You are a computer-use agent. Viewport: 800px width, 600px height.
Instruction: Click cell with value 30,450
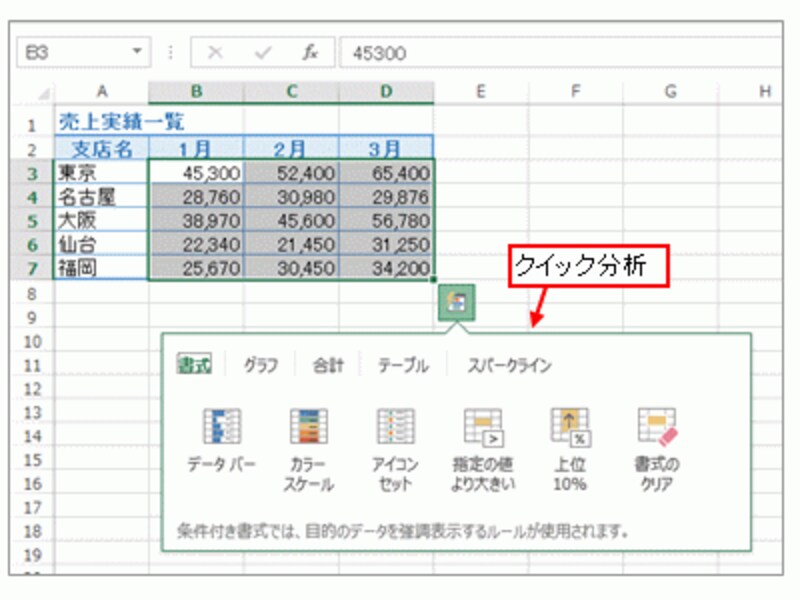point(291,268)
